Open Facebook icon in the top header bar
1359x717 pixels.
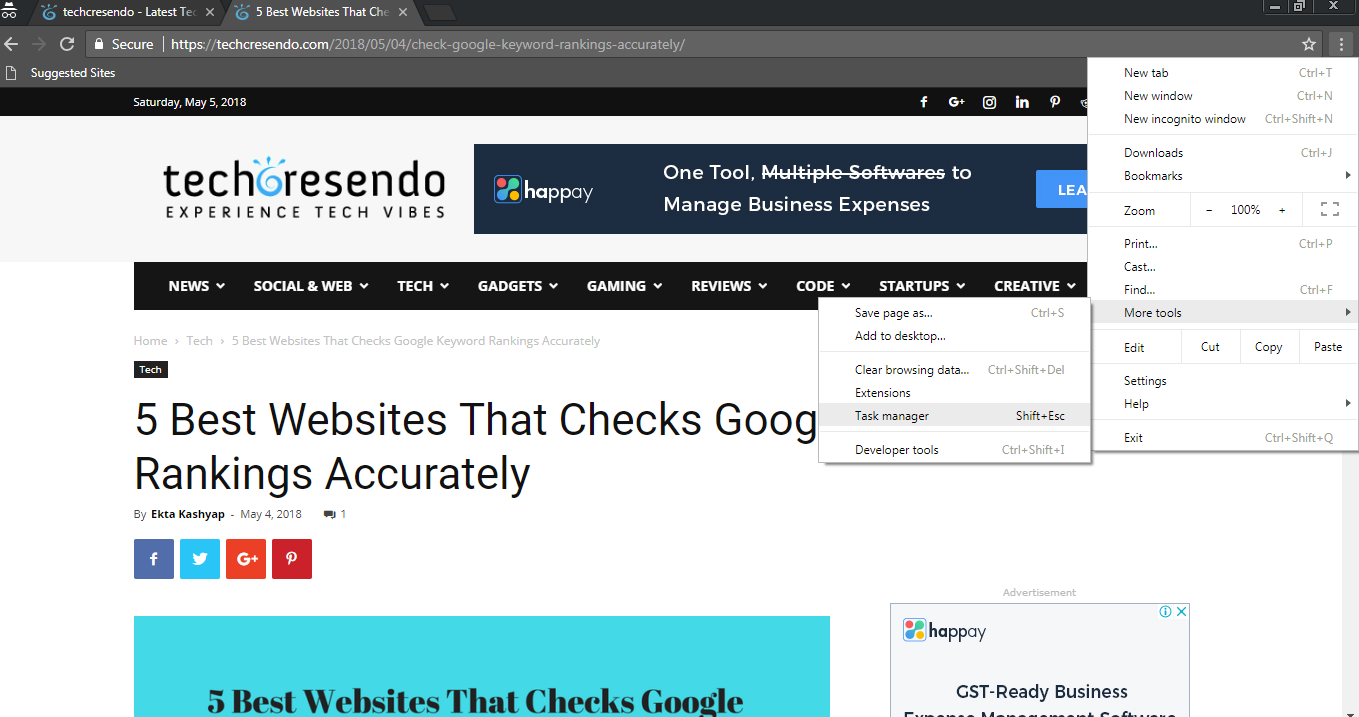924,102
